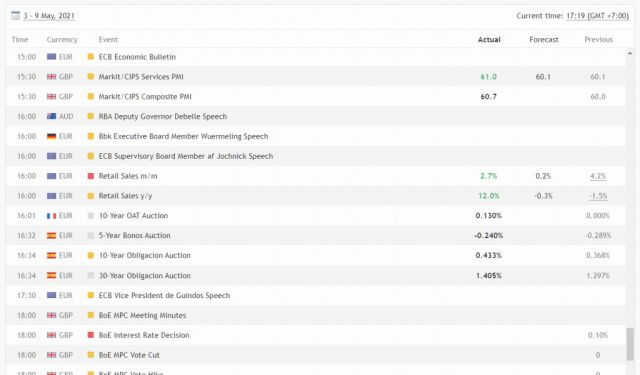Screen dimensions: 640x375
Task: Click the French flag on 10-Year OAT Auction row
Action: click(51, 216)
